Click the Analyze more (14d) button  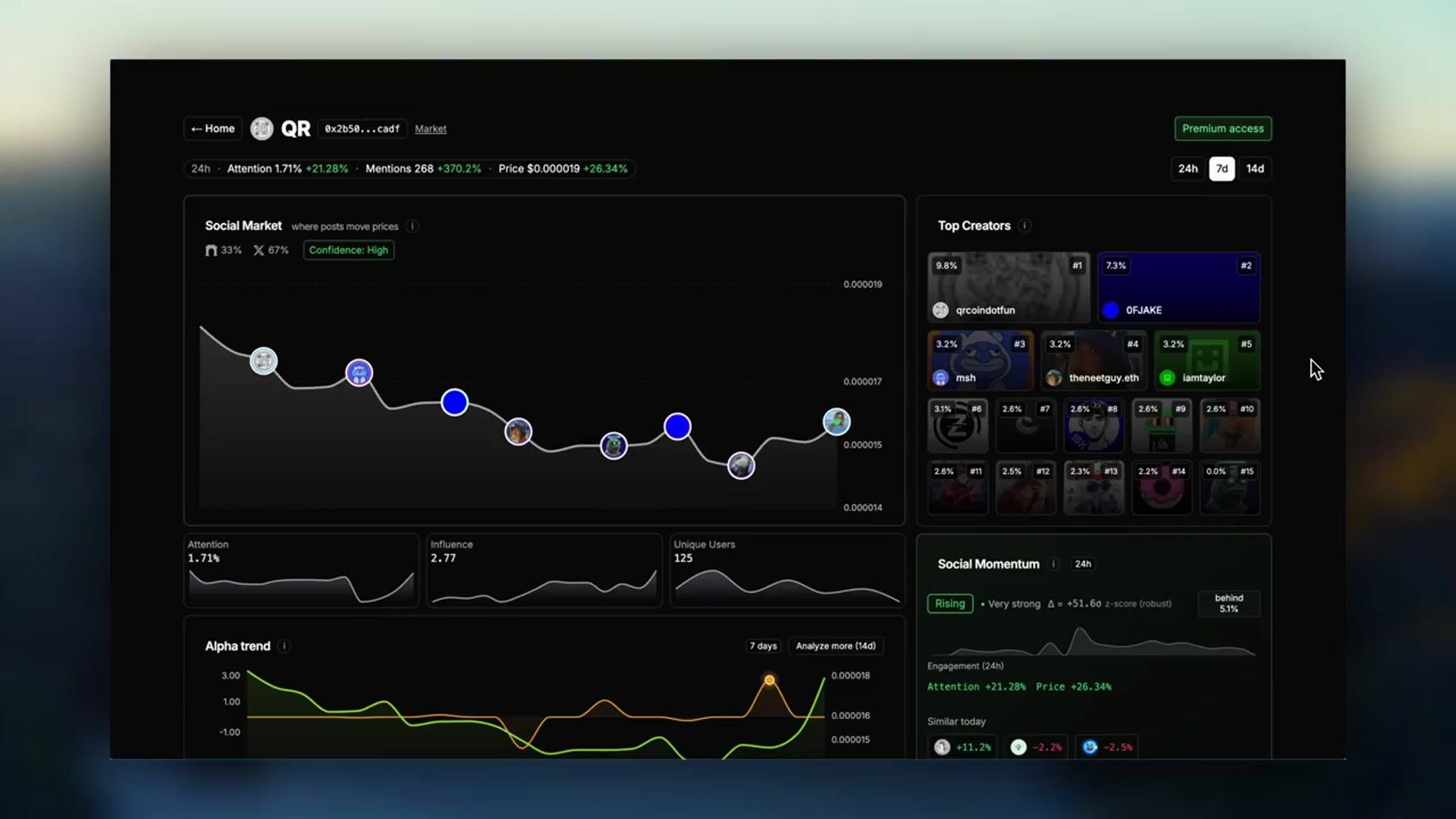(x=835, y=646)
